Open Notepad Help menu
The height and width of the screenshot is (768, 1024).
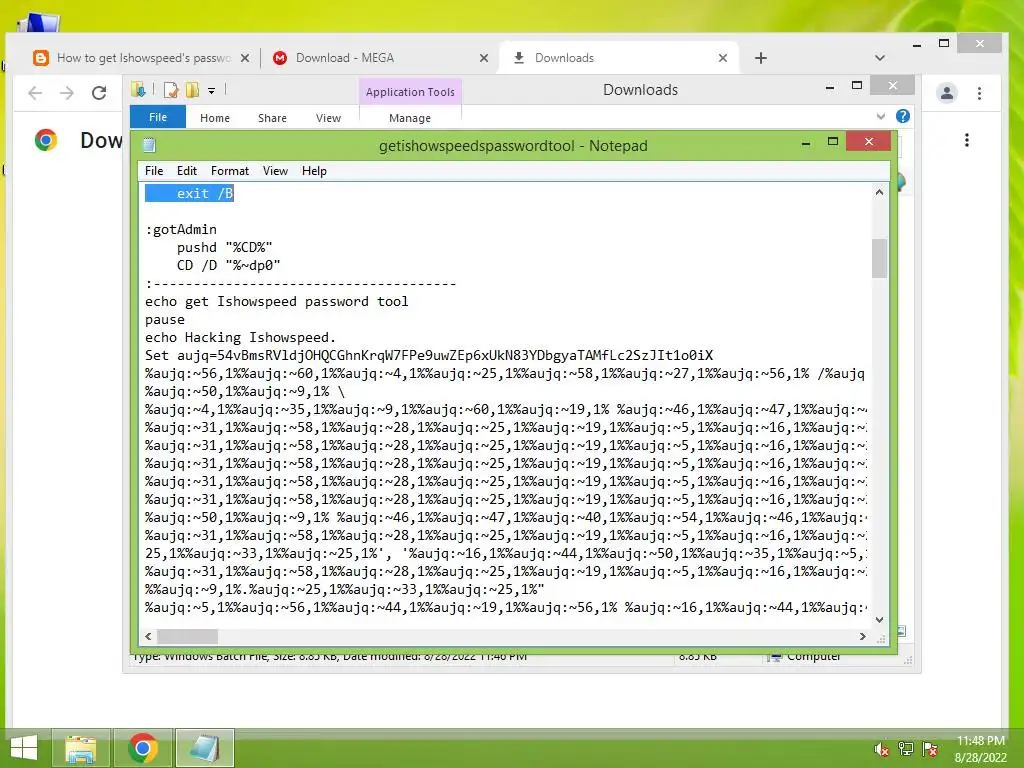[314, 170]
